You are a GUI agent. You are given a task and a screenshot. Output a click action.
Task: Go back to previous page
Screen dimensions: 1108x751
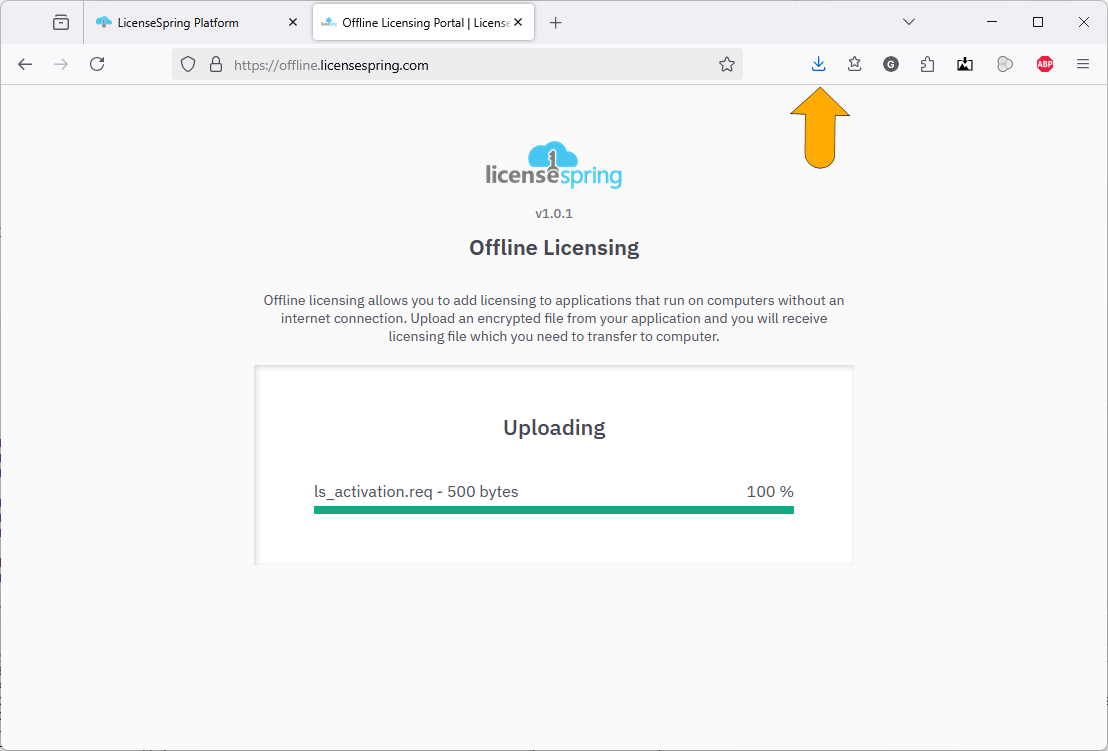(25, 65)
